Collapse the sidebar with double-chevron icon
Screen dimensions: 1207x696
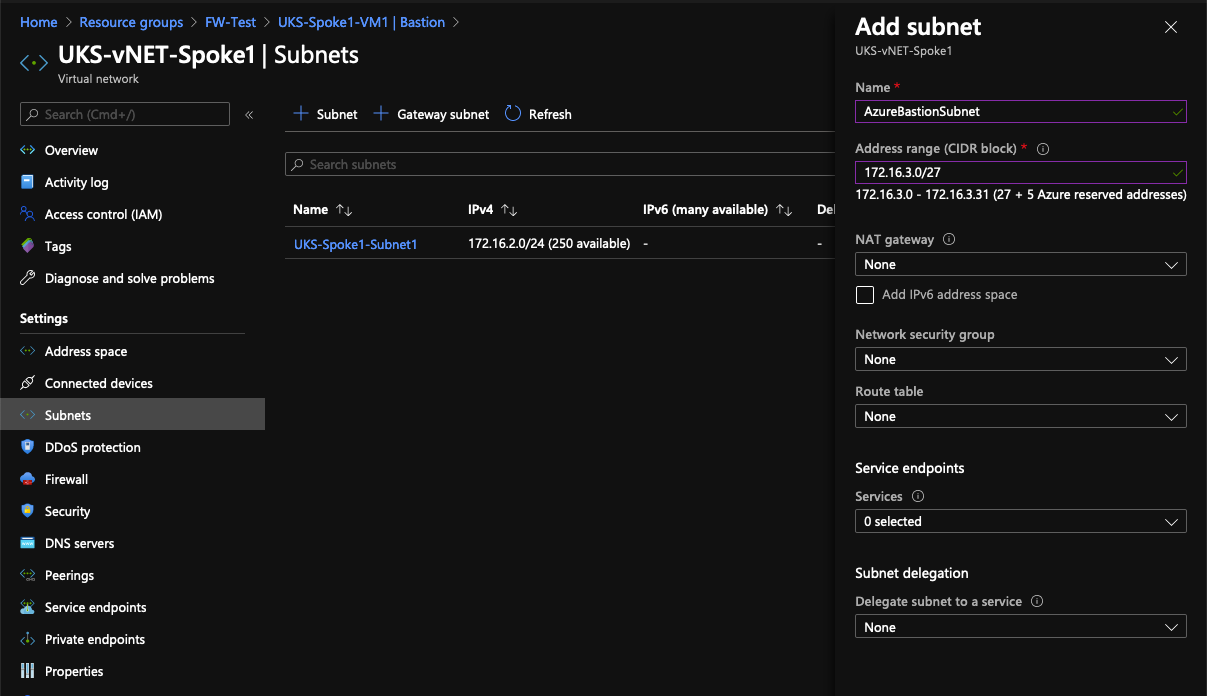(249, 115)
